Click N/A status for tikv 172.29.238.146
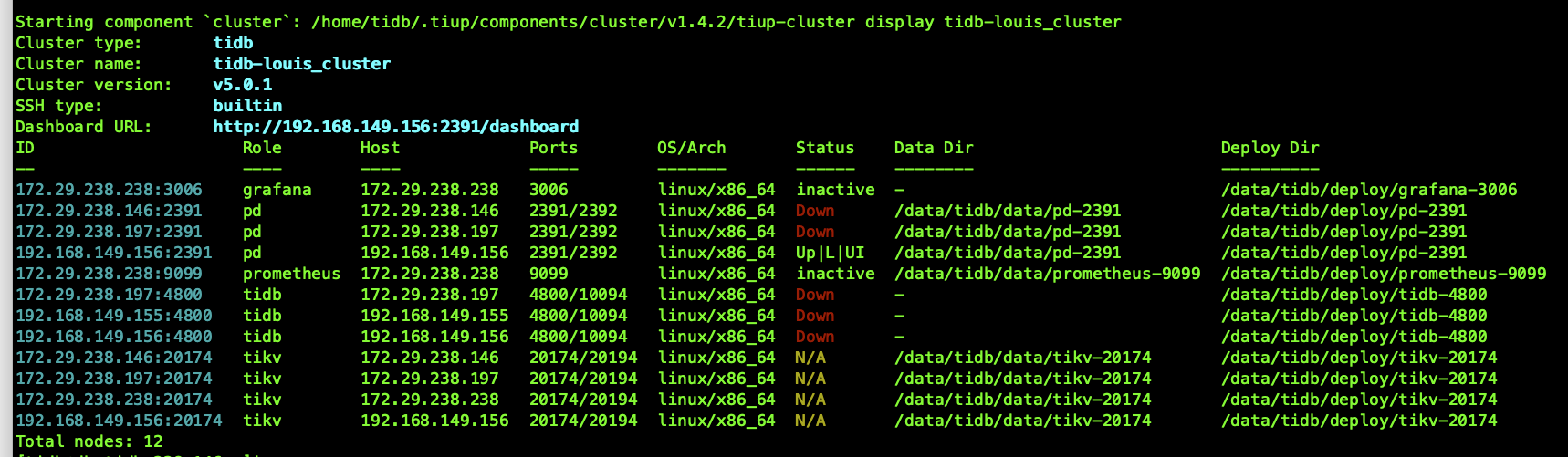This screenshot has width=1568, height=457. (x=810, y=358)
